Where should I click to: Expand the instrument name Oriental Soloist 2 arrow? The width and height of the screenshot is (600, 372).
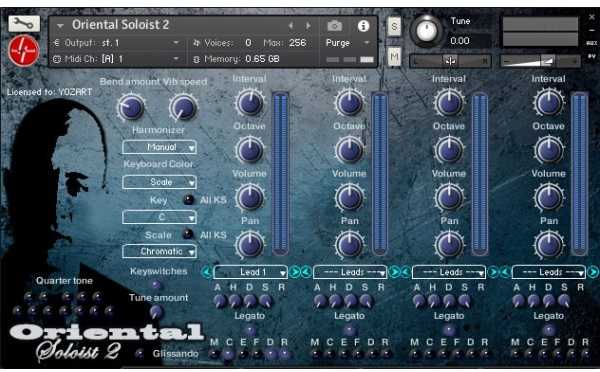tap(60, 26)
